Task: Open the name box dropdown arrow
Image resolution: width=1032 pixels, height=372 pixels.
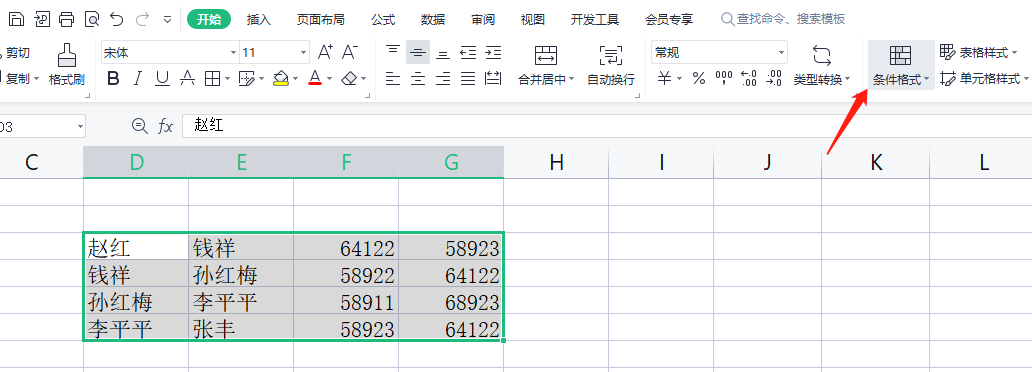Action: tap(80, 126)
